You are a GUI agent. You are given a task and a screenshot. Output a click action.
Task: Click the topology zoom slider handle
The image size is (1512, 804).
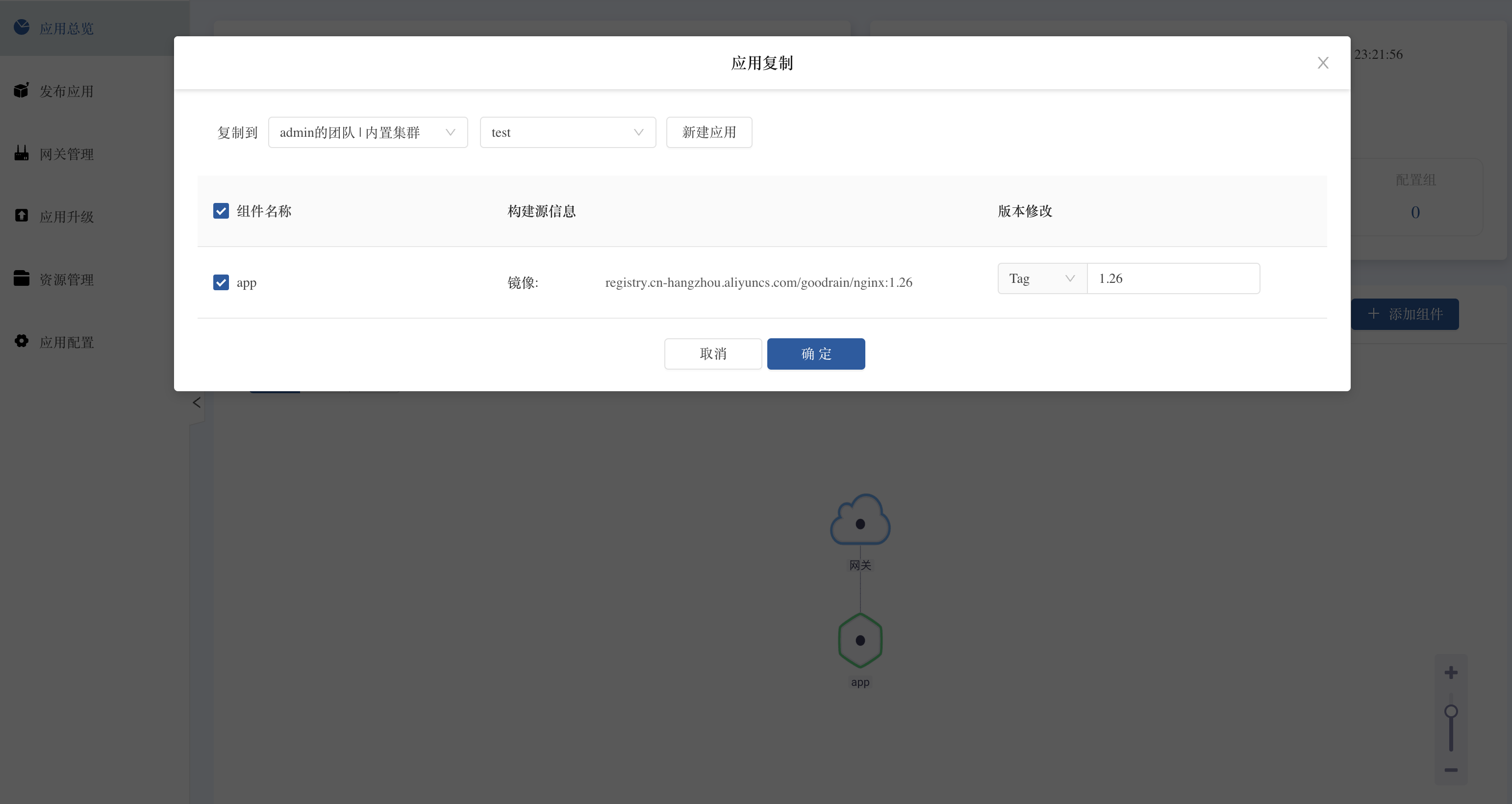pyautogui.click(x=1451, y=712)
